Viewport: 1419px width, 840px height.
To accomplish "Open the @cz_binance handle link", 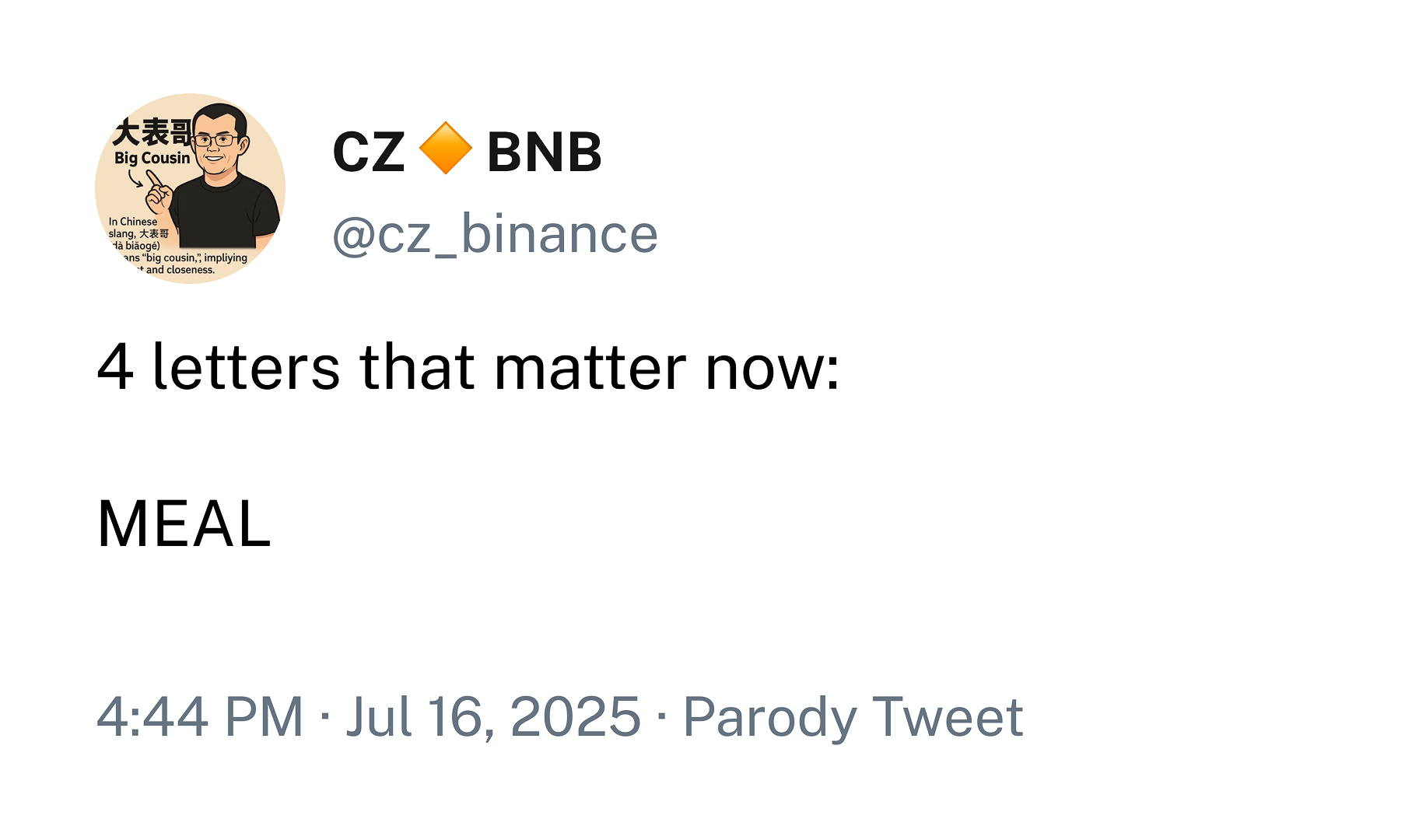I will pyautogui.click(x=495, y=234).
